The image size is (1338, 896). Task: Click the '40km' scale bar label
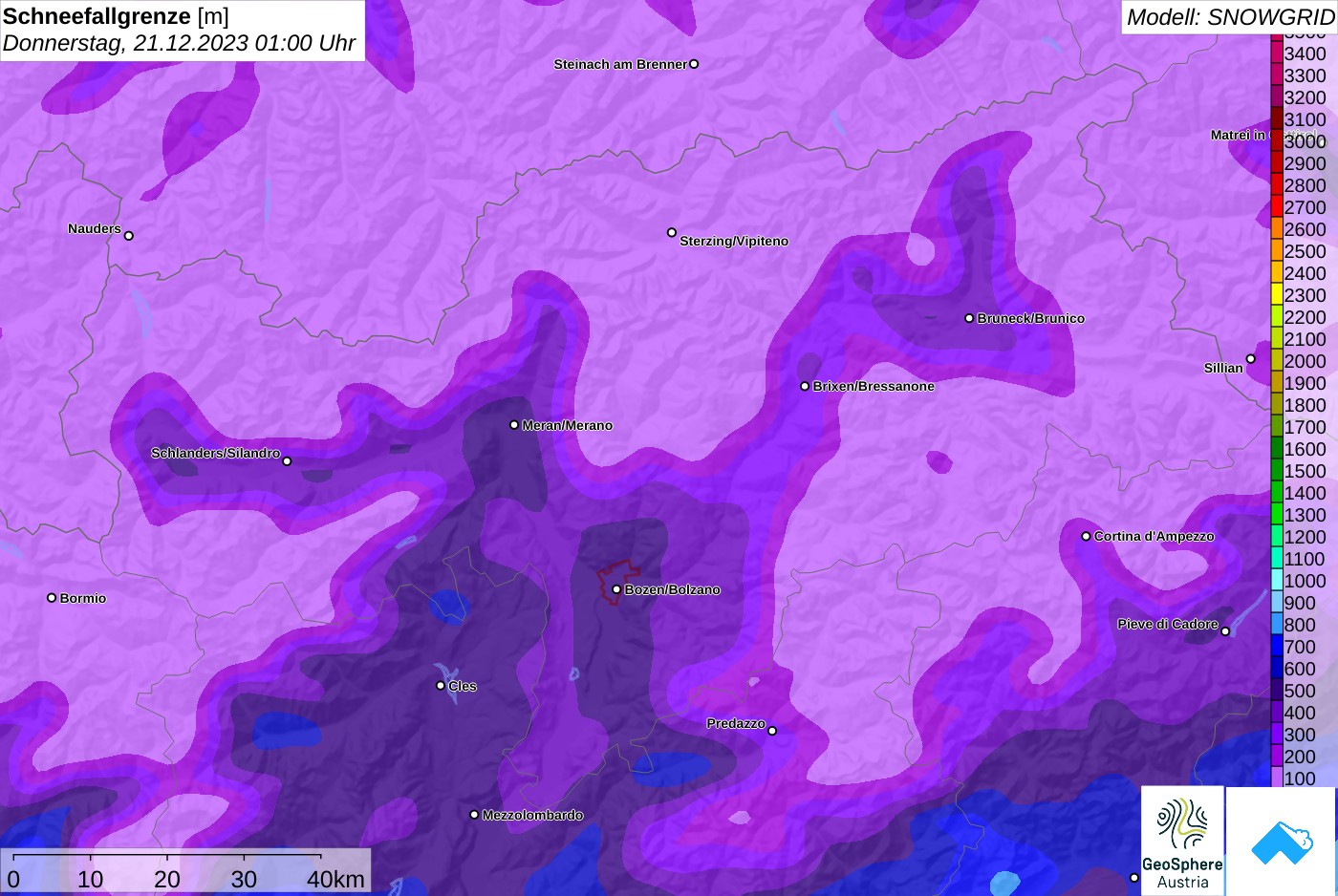pyautogui.click(x=335, y=879)
